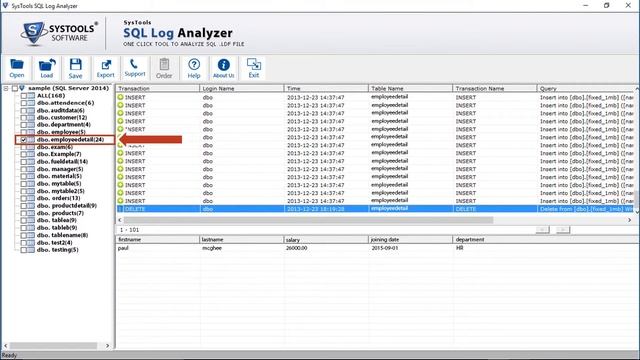Collapse the sample database tree node

6,88
